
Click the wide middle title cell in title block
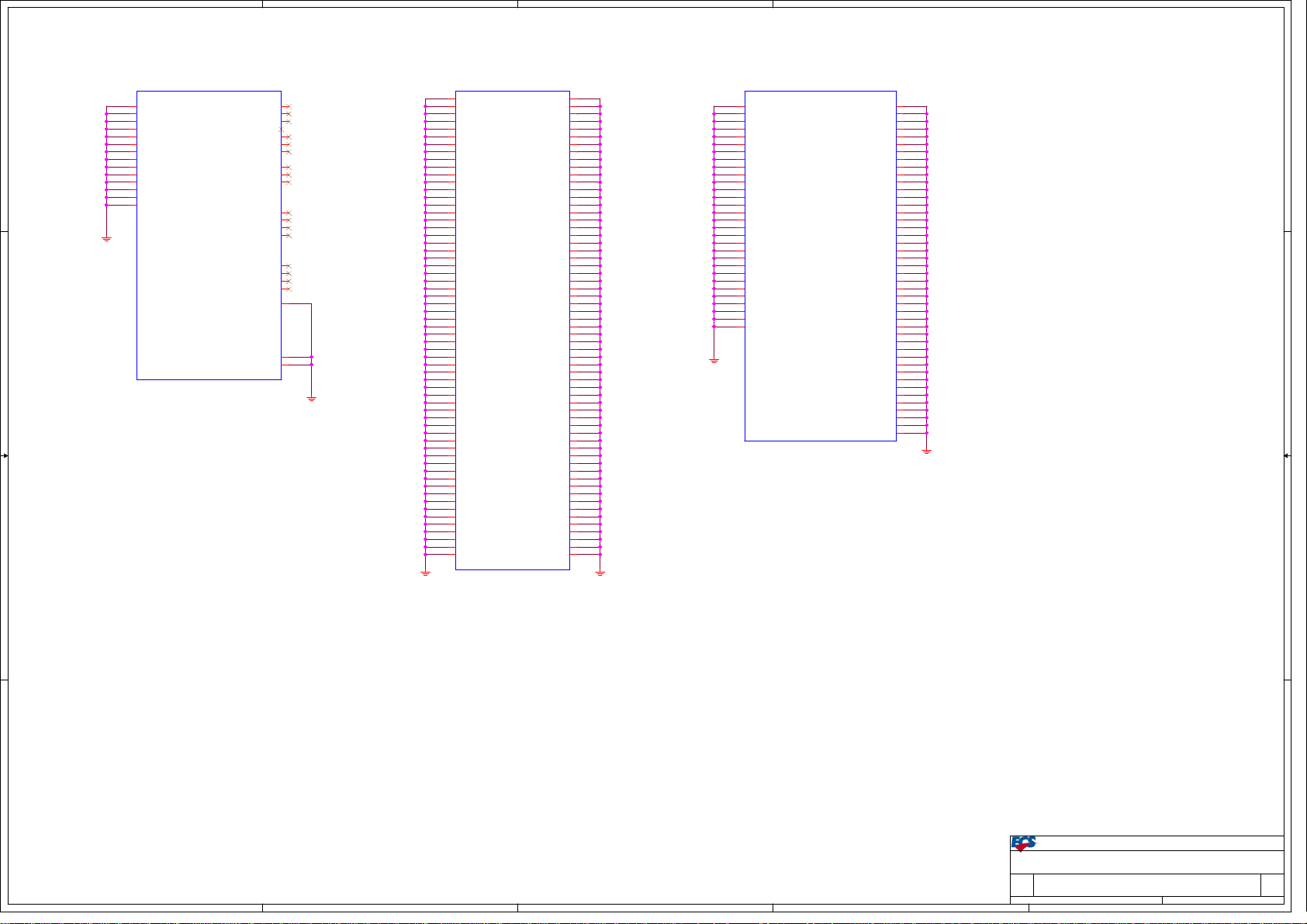pyautogui.click(x=1146, y=885)
